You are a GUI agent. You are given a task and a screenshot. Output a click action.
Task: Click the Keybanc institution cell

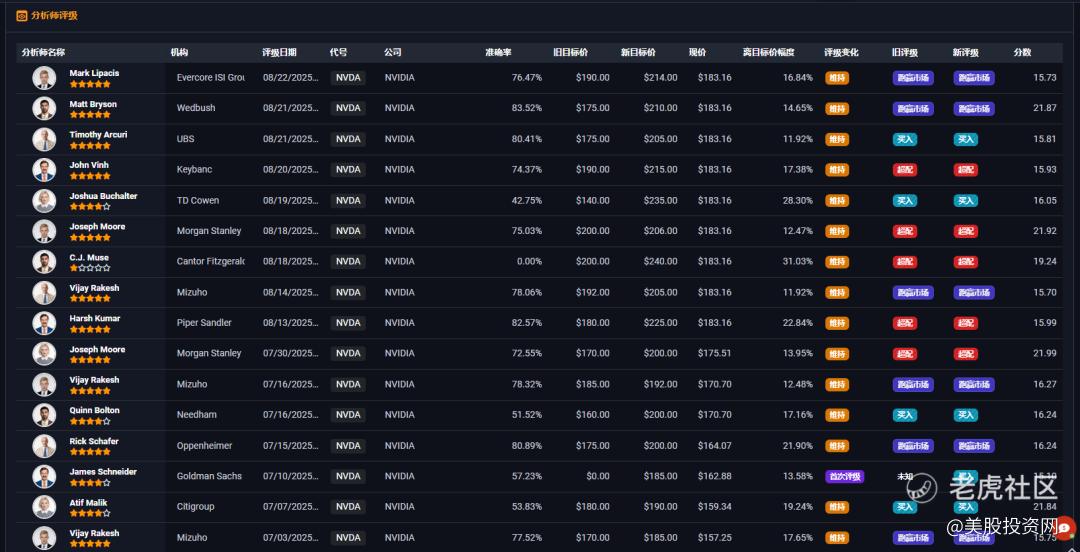point(194,170)
